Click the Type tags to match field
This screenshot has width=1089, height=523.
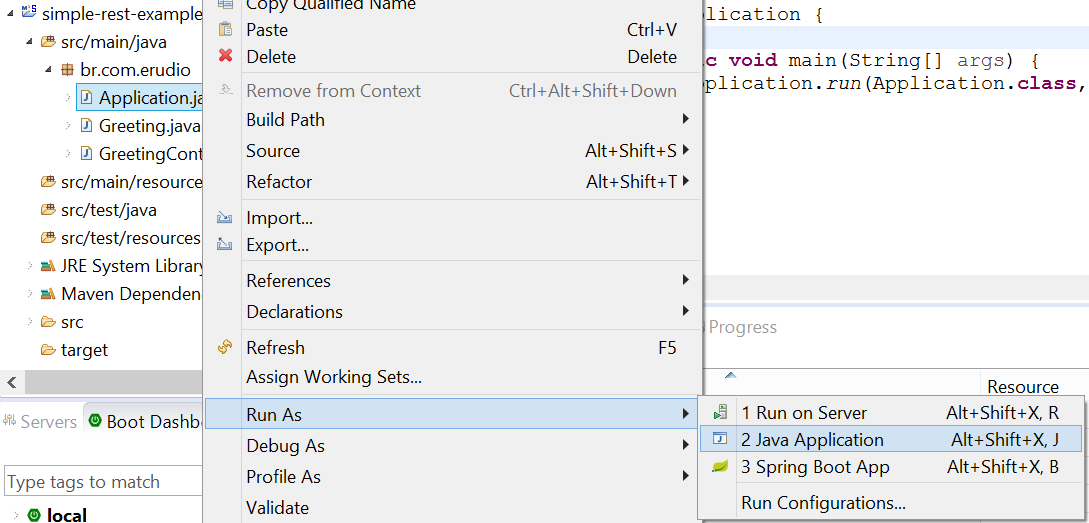100,482
